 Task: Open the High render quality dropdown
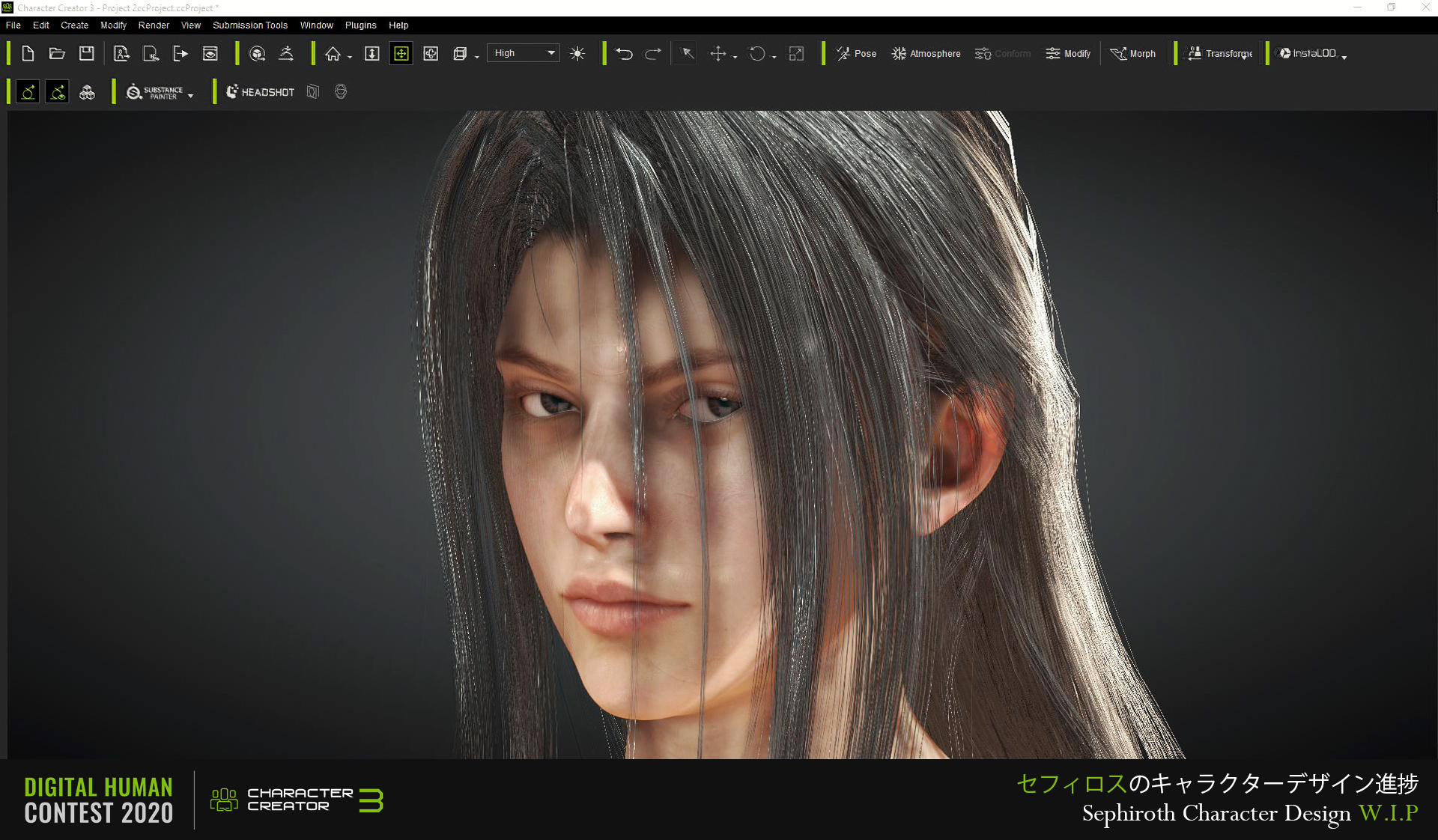point(523,53)
